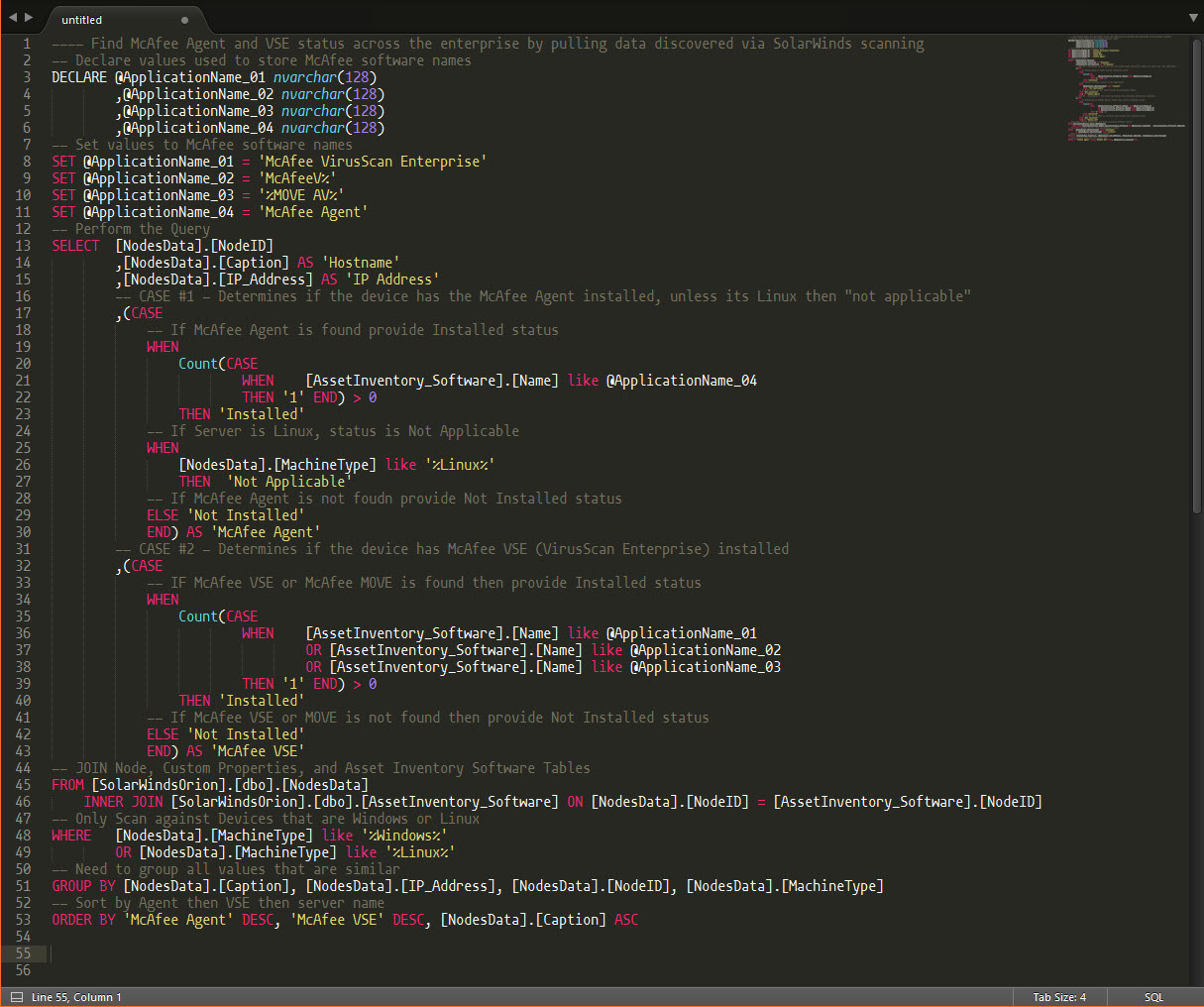
Task: Change the SQL syntax selector
Action: coord(1153,997)
